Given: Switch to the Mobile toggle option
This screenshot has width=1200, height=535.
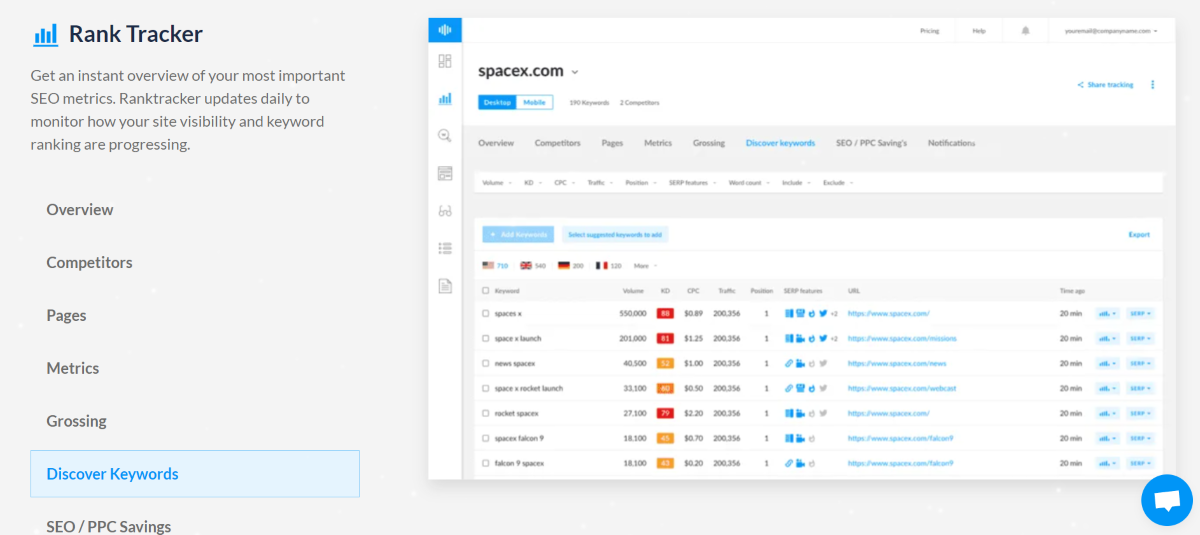Looking at the screenshot, I should point(535,102).
